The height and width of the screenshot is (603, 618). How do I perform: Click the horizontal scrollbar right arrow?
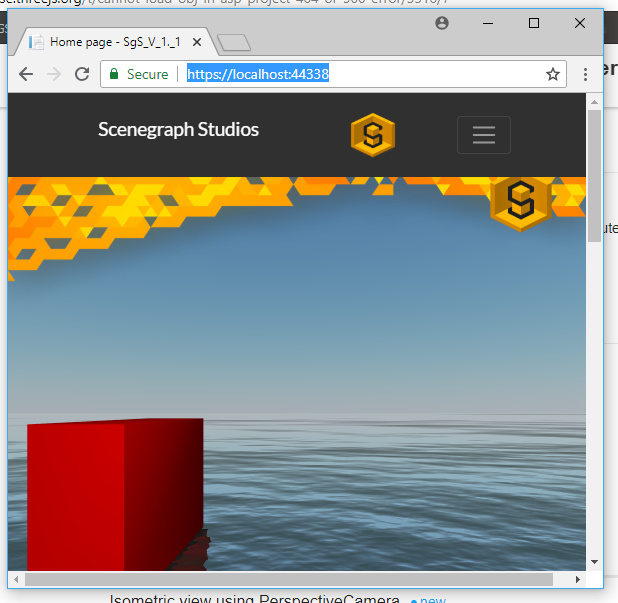click(577, 579)
